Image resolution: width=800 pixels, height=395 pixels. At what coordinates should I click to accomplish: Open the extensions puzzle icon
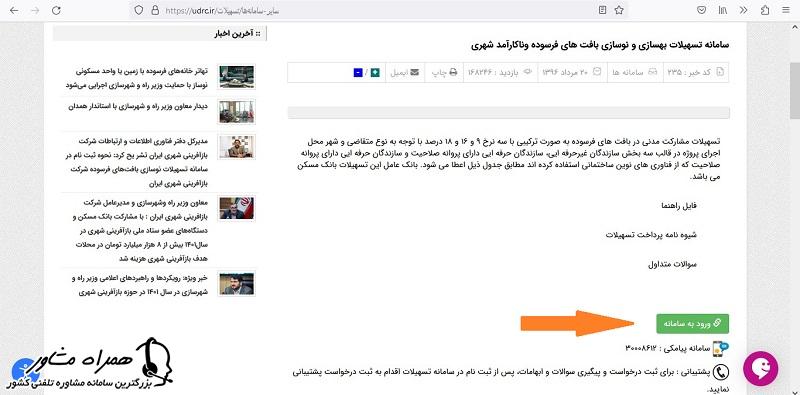(765, 10)
